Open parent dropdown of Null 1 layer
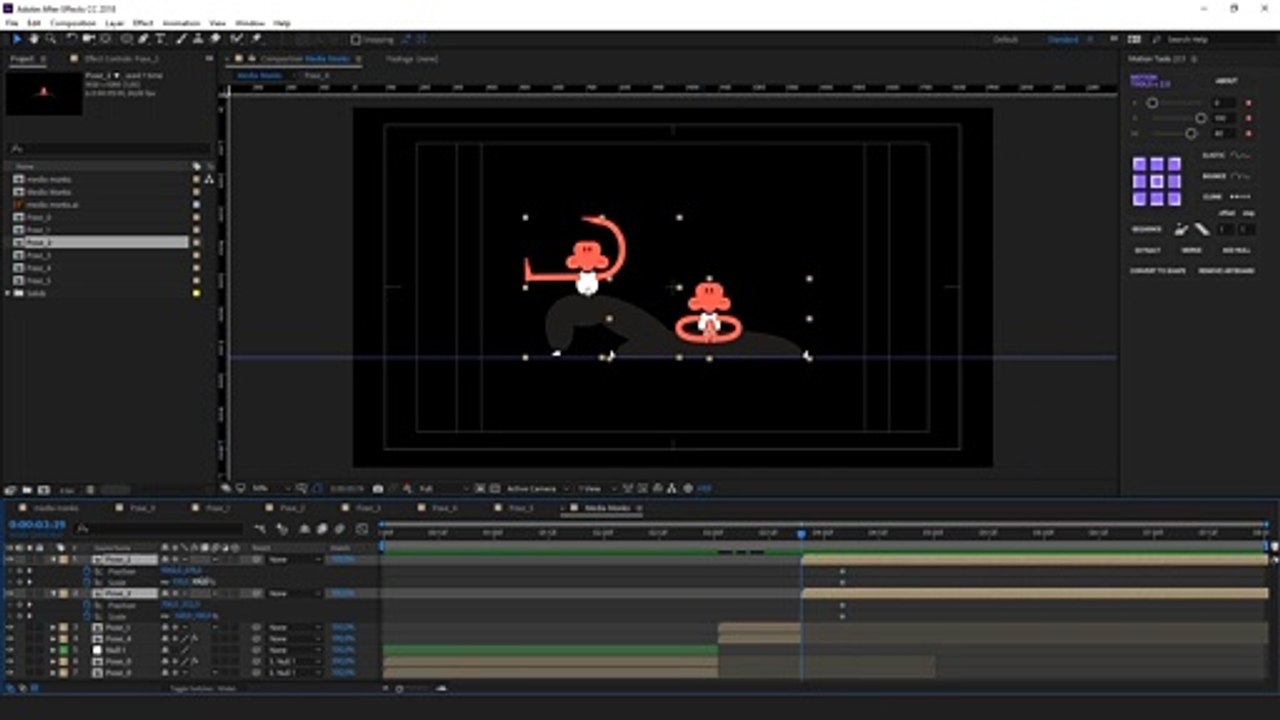 pyautogui.click(x=295, y=650)
